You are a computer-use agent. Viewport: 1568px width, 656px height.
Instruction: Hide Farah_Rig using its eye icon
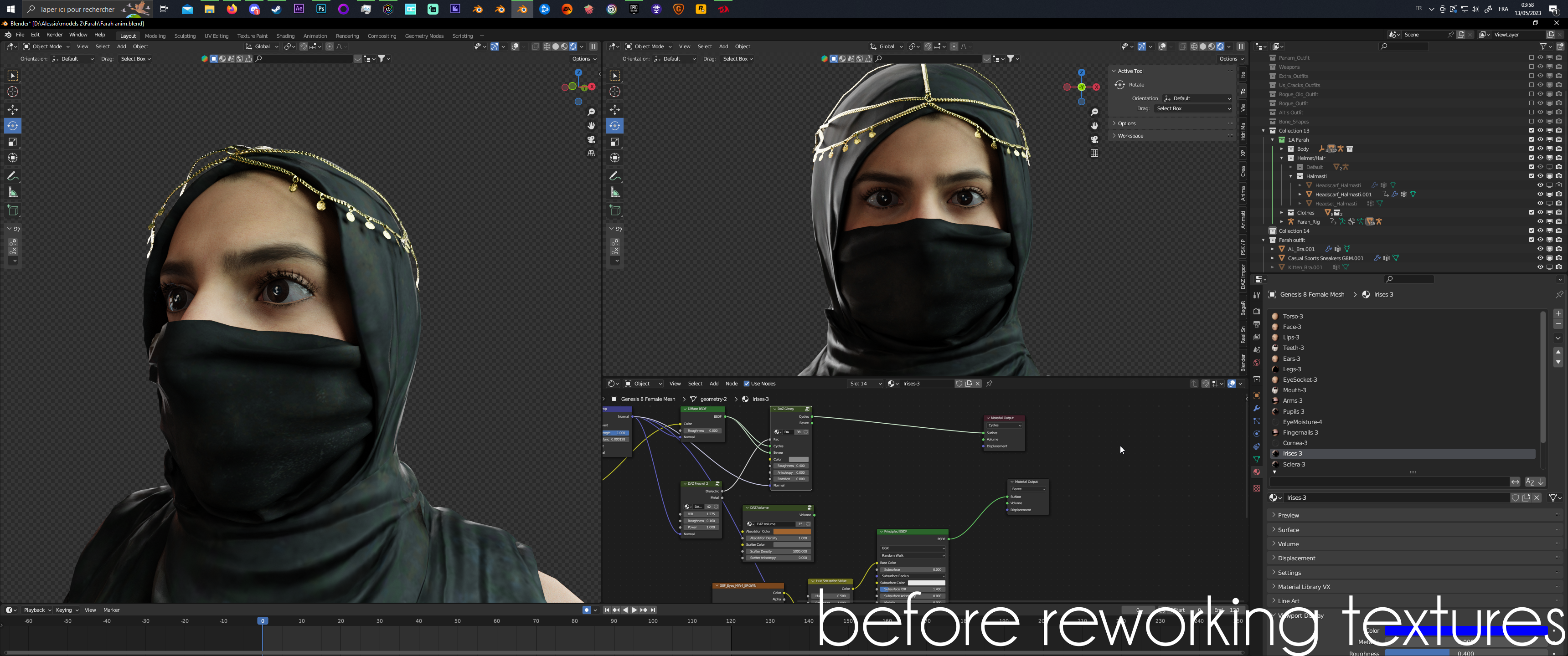point(1540,221)
